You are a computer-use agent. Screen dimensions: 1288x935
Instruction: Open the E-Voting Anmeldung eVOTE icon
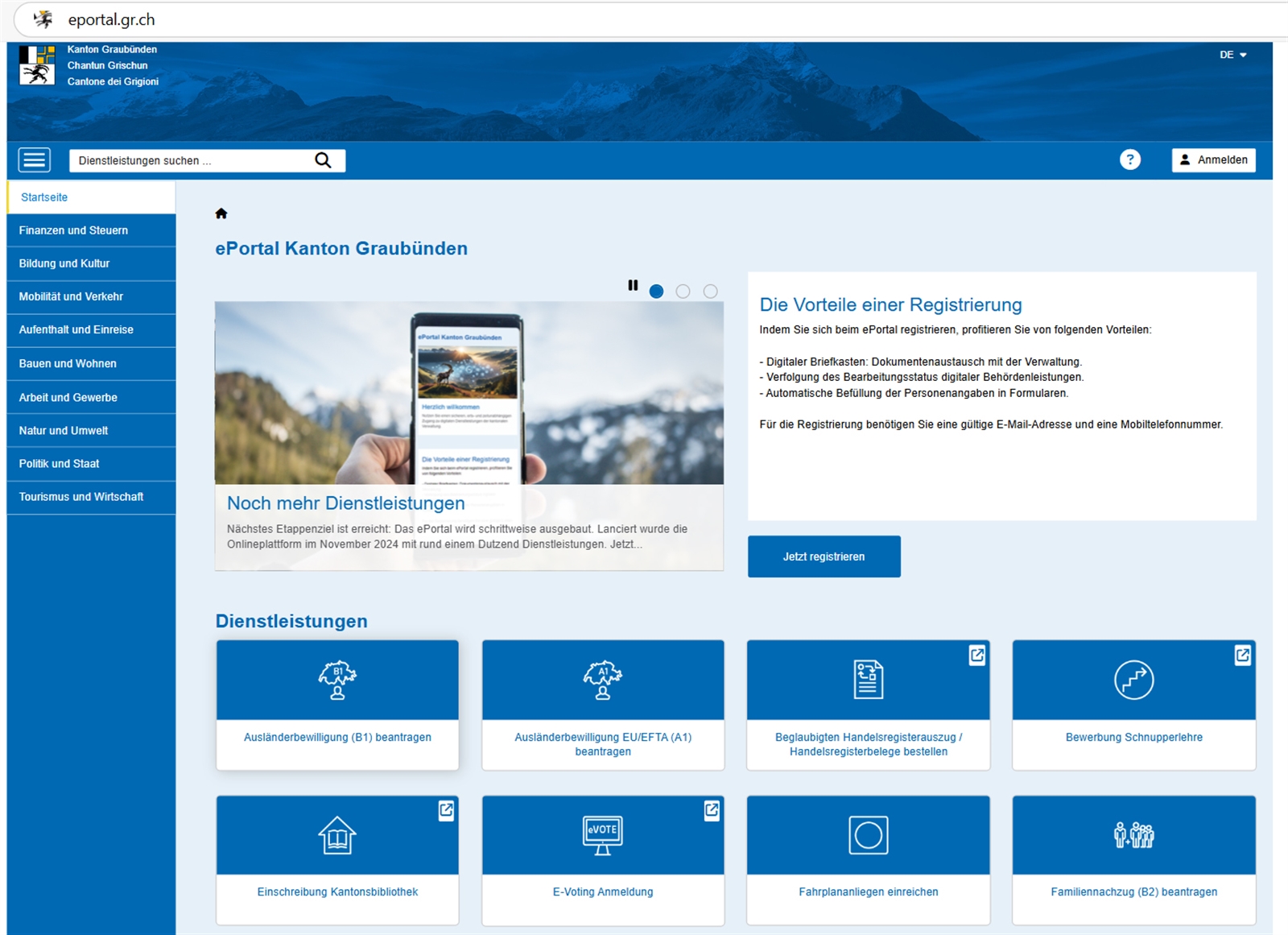point(602,835)
